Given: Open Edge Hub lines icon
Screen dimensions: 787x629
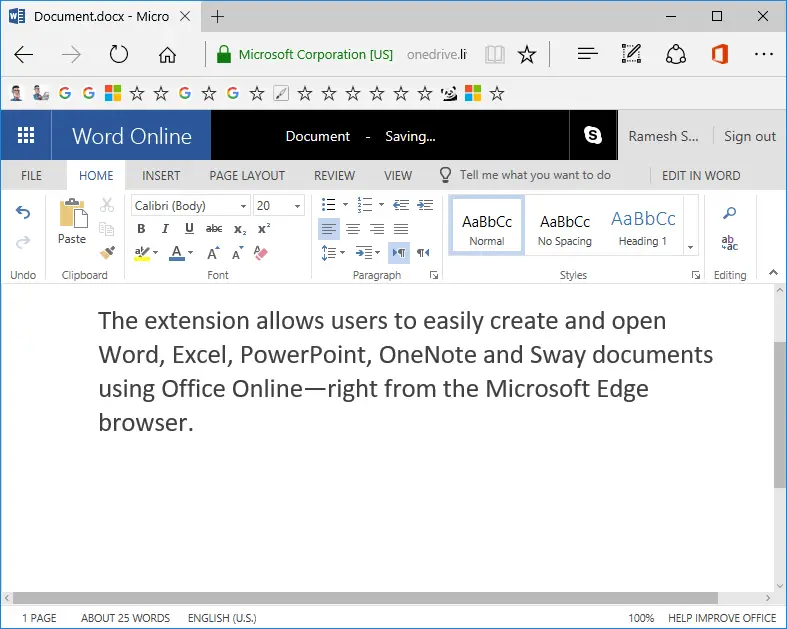Looking at the screenshot, I should [x=588, y=54].
